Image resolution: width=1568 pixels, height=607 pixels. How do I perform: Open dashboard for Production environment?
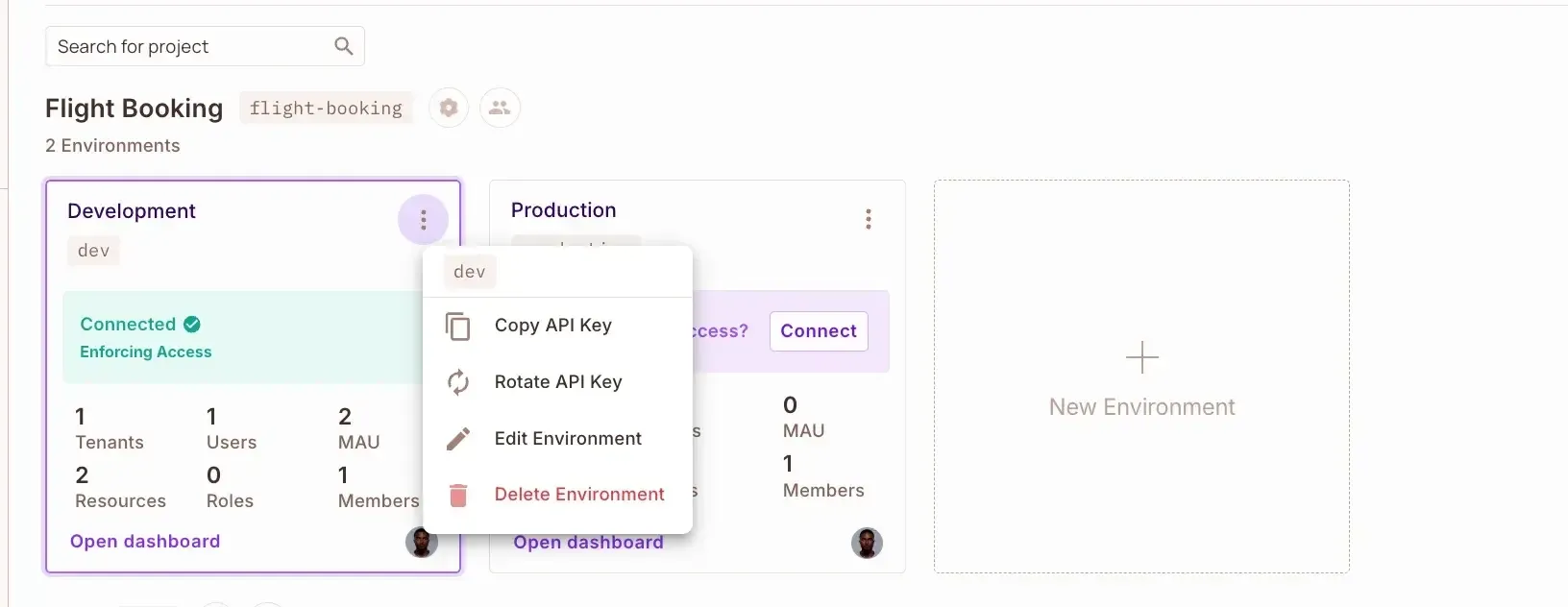pos(588,543)
